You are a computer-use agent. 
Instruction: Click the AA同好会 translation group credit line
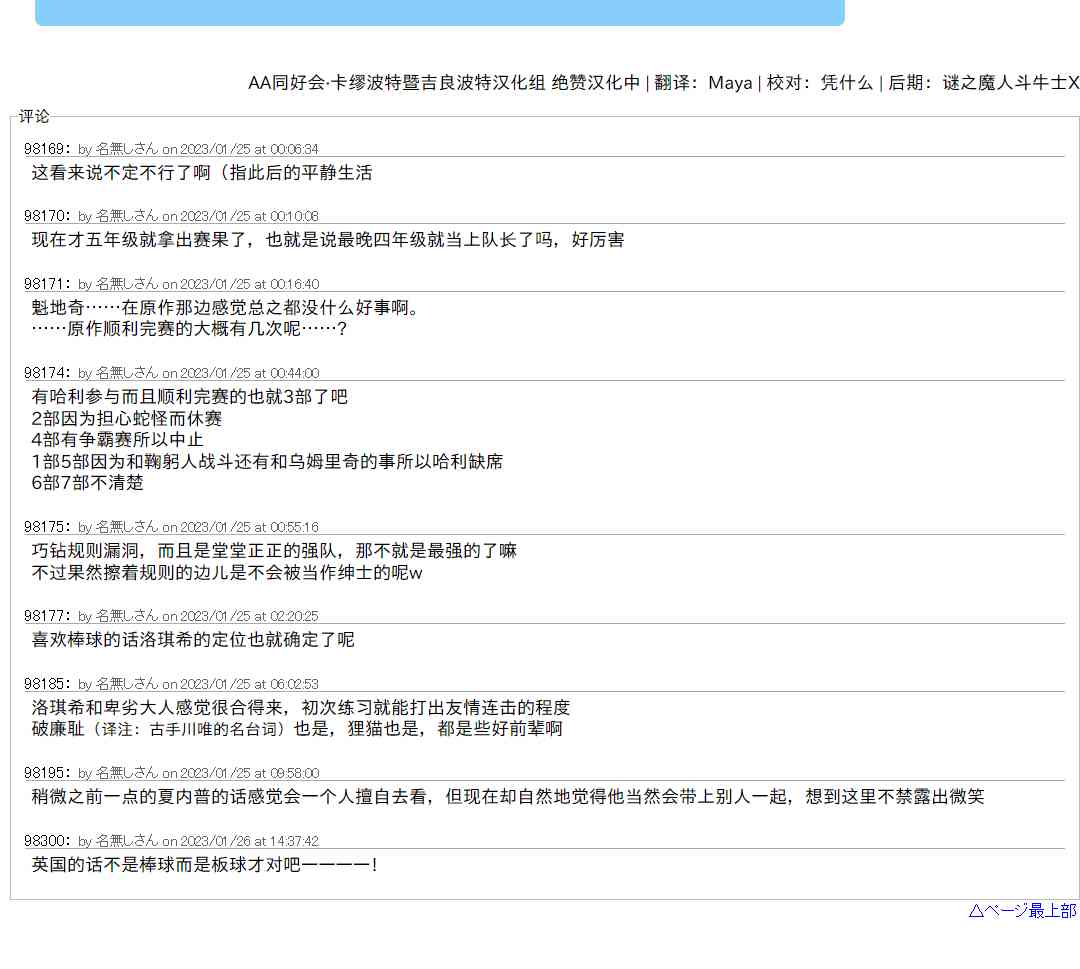662,83
